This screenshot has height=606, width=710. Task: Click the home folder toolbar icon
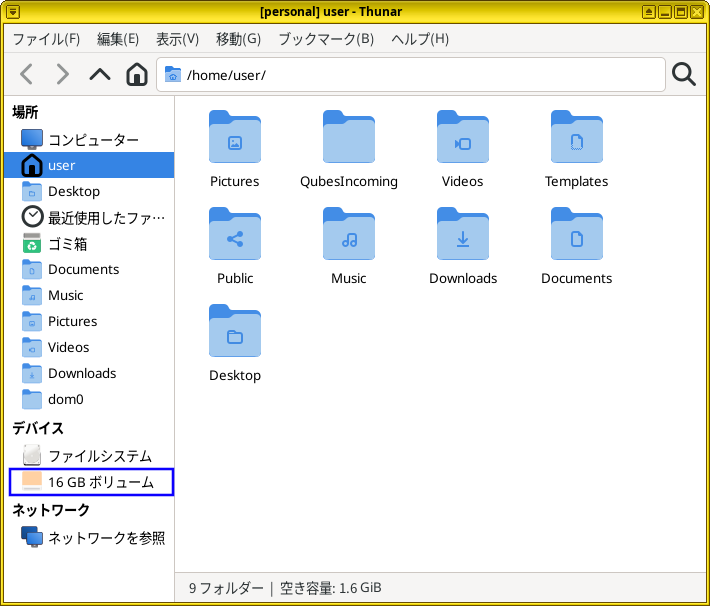(x=137, y=74)
